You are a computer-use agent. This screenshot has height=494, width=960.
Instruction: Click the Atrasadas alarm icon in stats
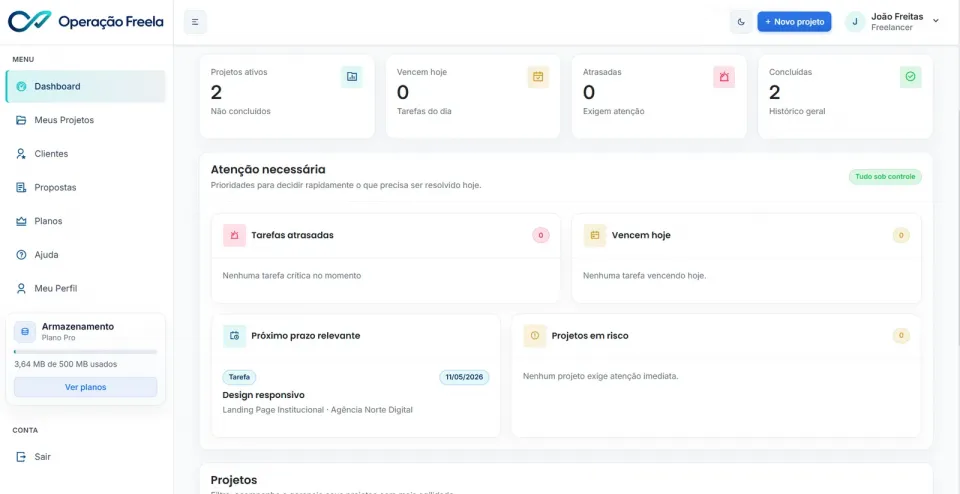(724, 77)
